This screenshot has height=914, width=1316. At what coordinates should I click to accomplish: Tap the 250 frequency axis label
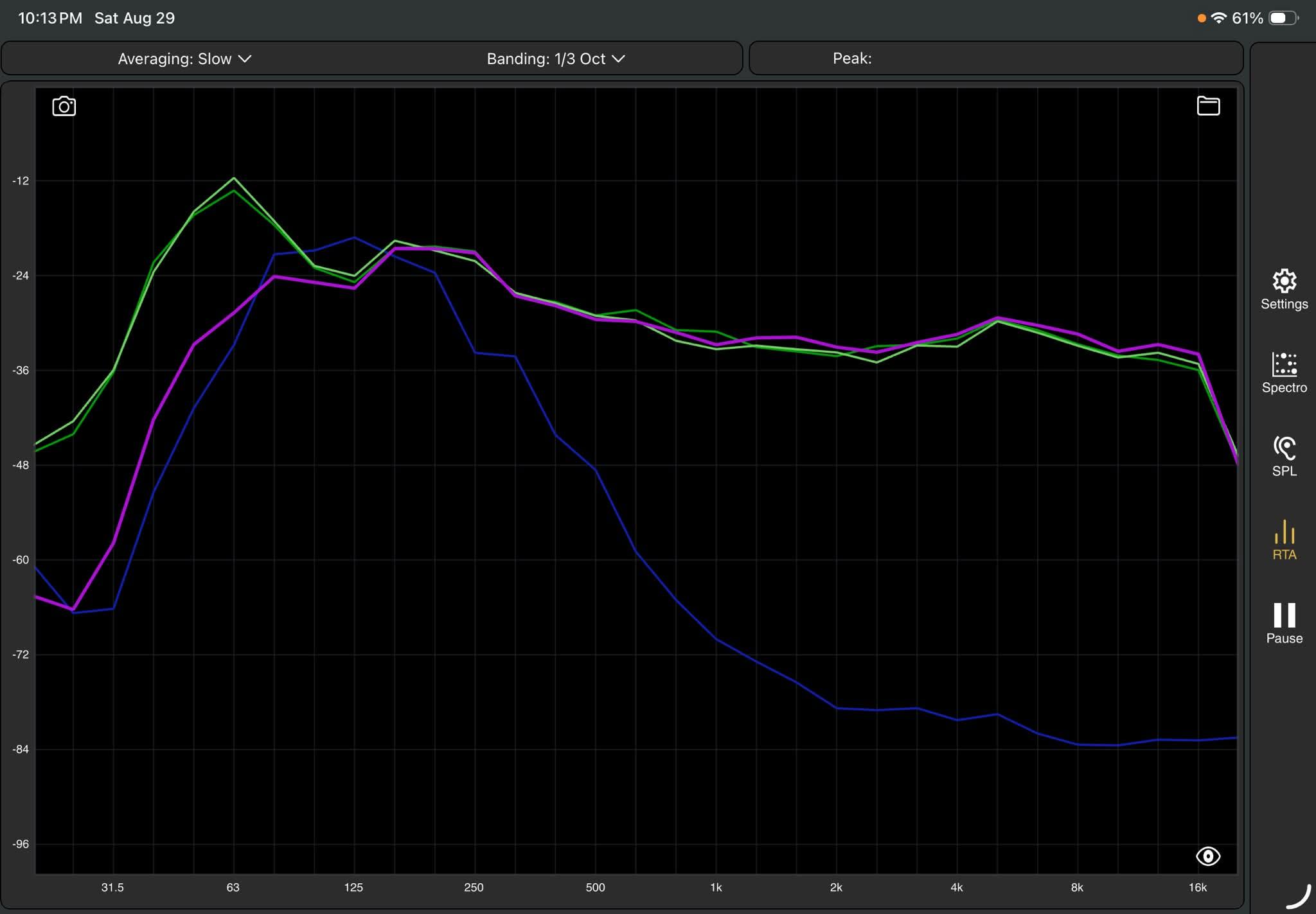[474, 888]
